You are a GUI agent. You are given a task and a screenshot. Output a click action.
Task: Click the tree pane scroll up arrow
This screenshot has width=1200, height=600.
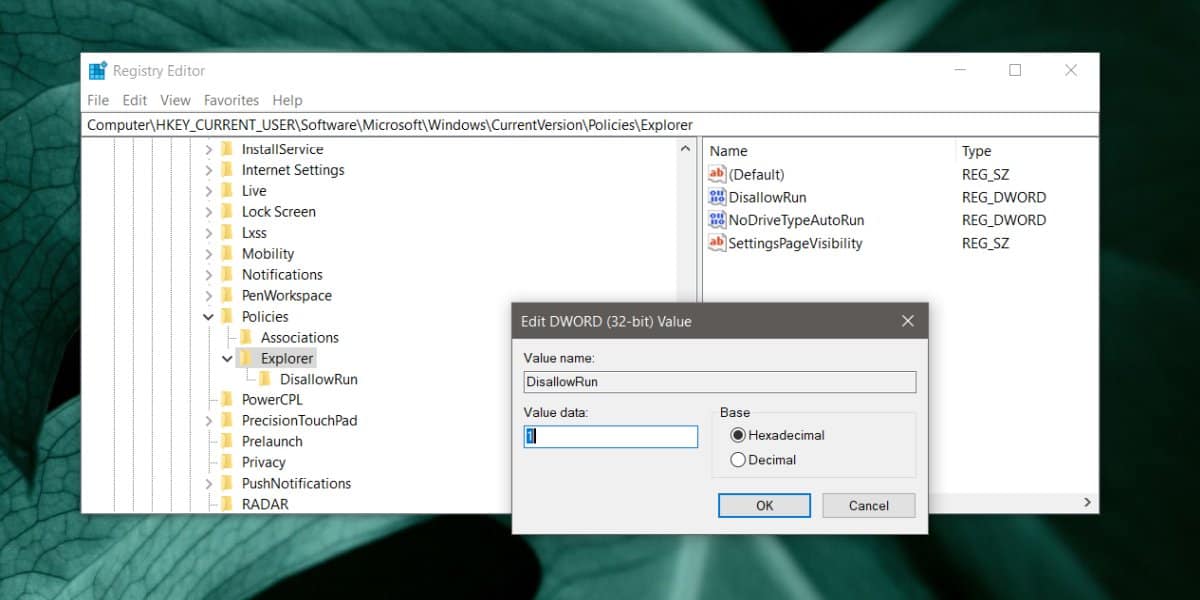coord(685,149)
